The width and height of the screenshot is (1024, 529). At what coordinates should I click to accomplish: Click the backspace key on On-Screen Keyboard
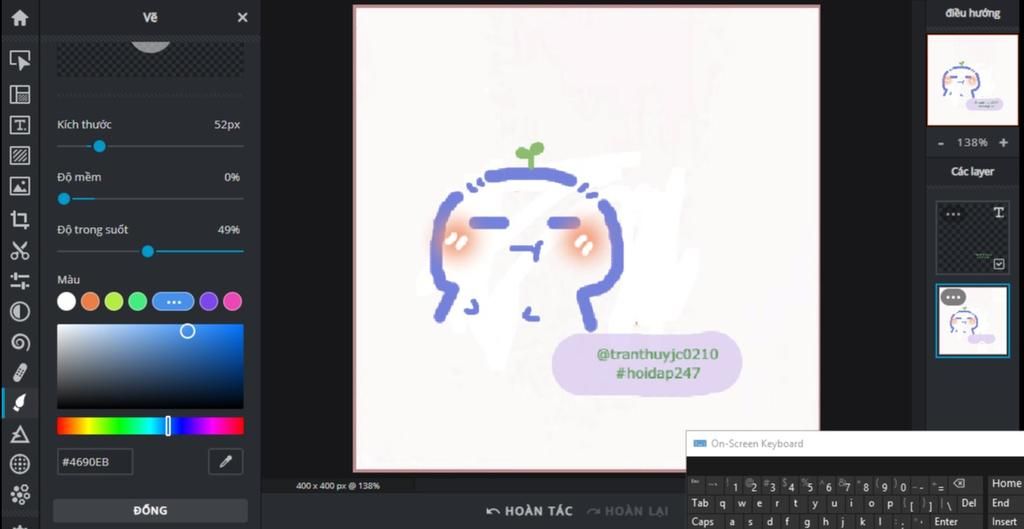(959, 484)
